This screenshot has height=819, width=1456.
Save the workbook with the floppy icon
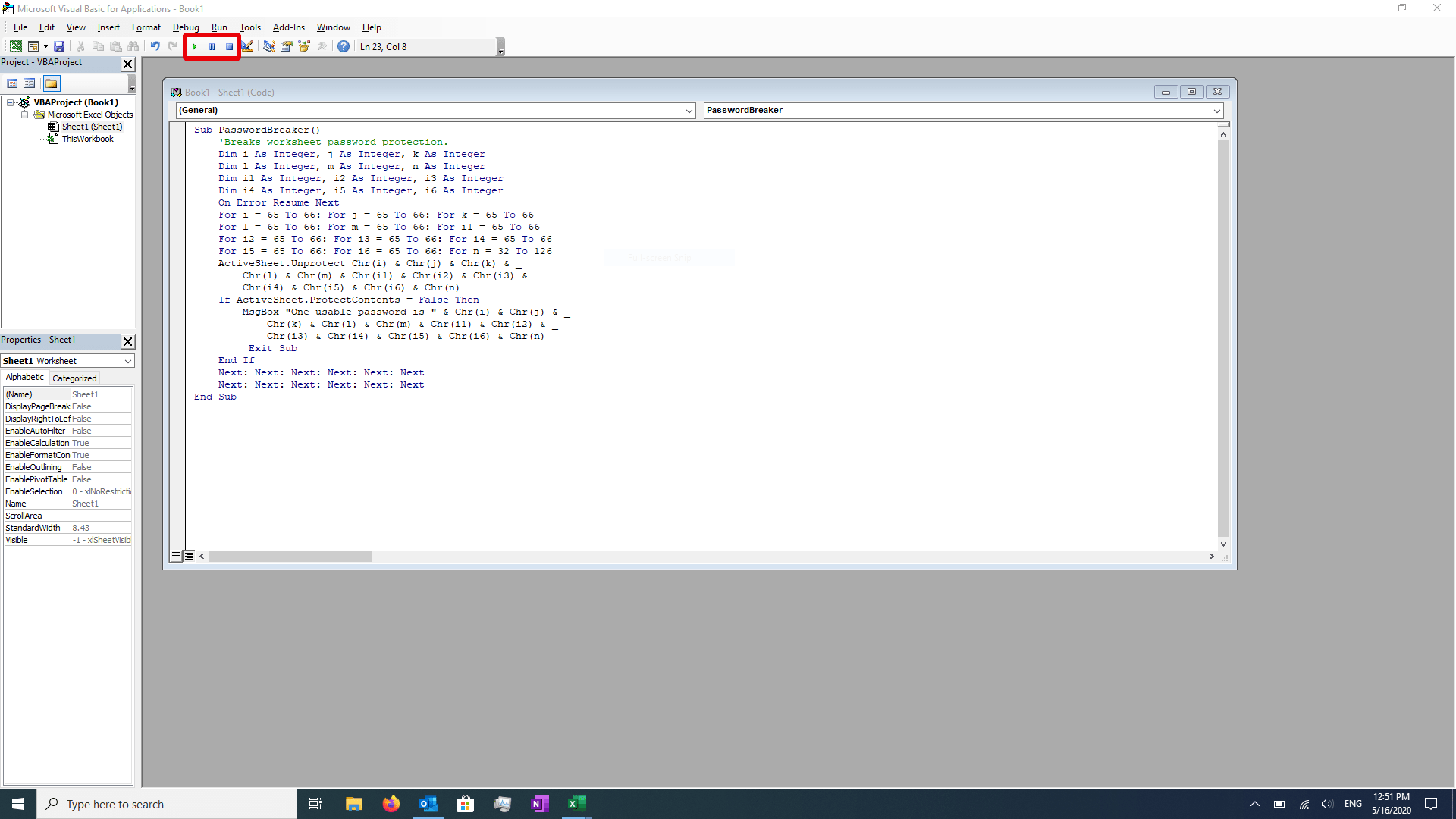click(x=59, y=47)
